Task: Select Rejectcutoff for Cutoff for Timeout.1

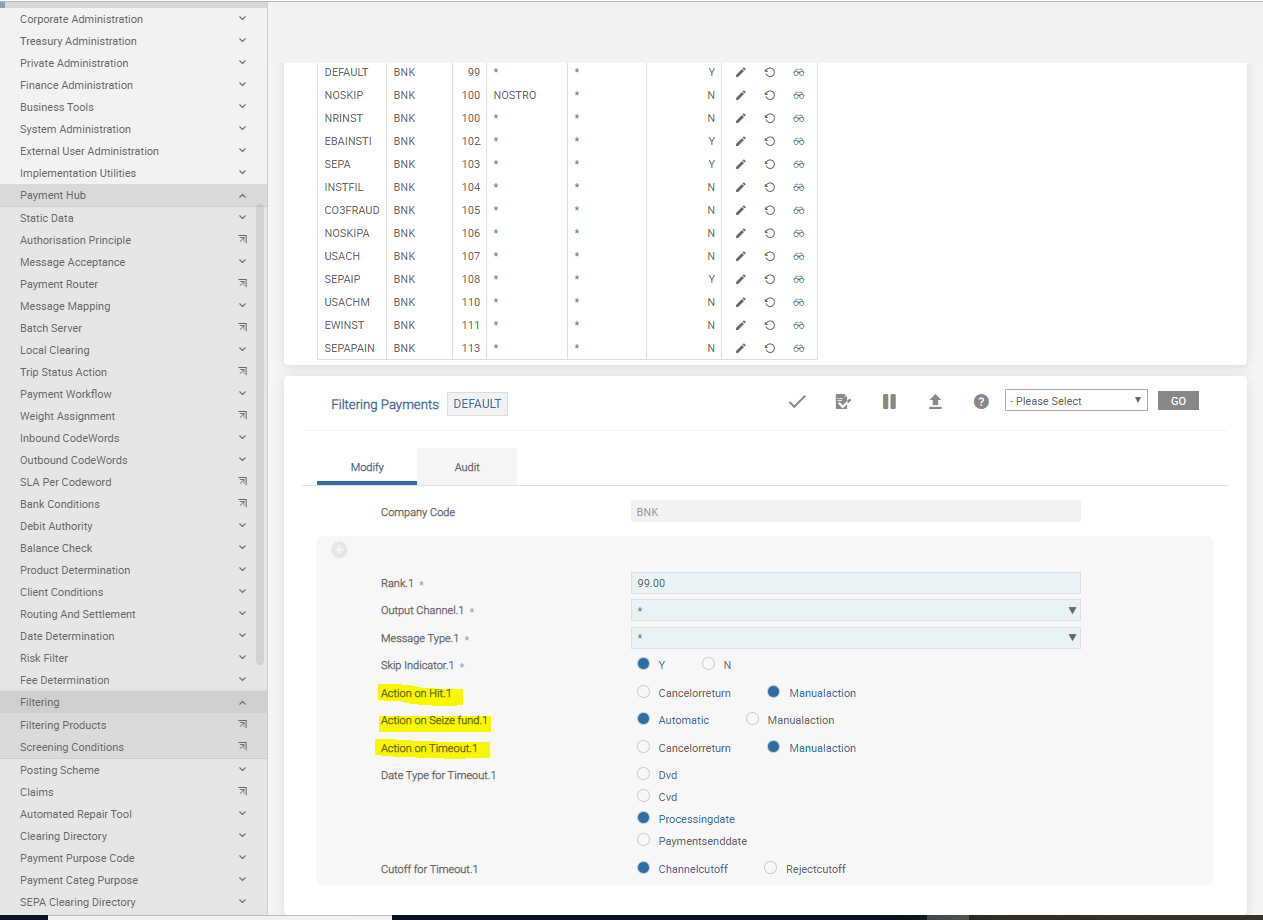Action: 770,868
